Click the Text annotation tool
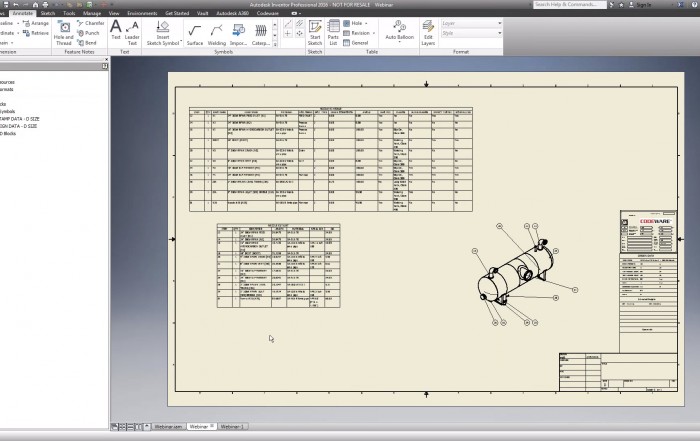 (x=115, y=30)
